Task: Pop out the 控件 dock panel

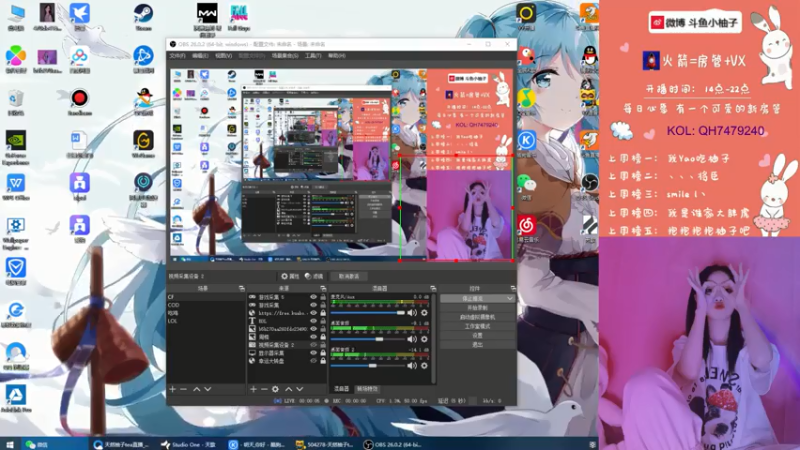Action: click(x=513, y=289)
